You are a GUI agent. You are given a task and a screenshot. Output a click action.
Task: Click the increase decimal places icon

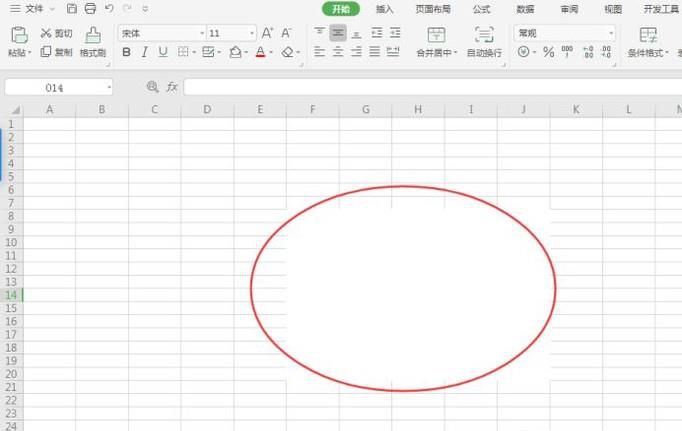click(588, 52)
